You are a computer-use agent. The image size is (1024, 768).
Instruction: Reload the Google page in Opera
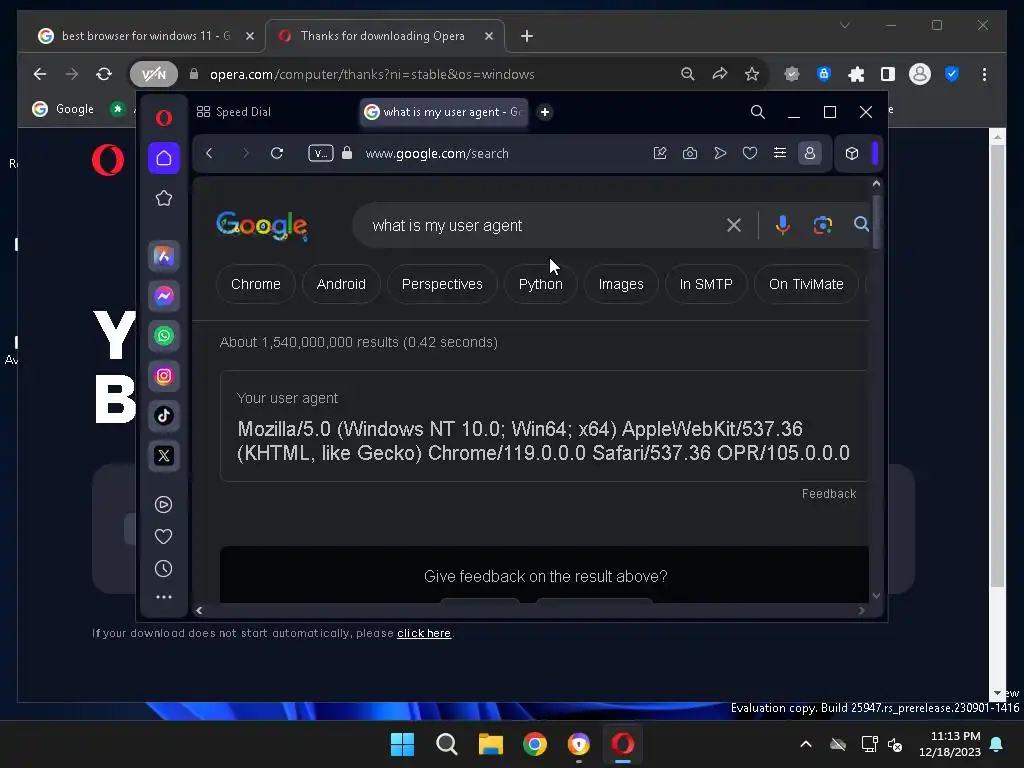277,153
